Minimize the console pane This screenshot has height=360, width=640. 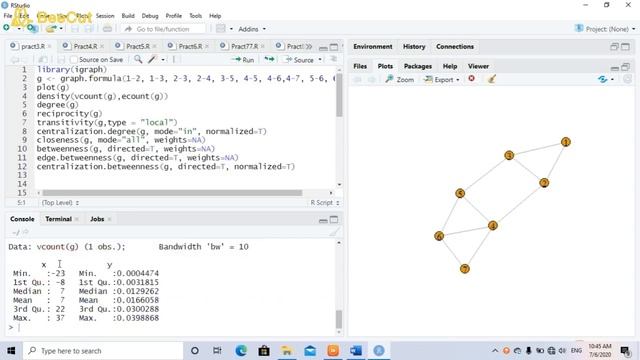coord(323,220)
